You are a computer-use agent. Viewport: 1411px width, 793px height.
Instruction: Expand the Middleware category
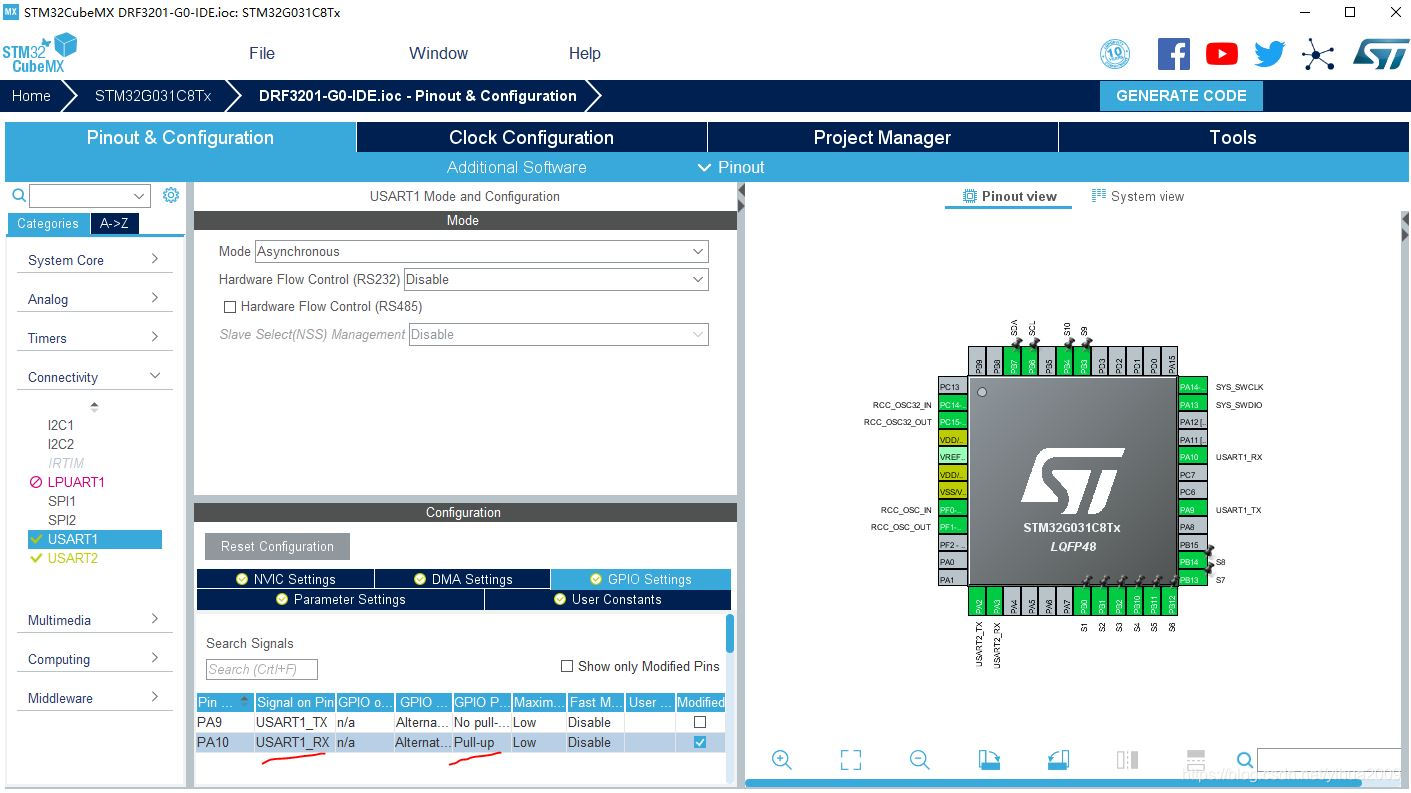[94, 698]
